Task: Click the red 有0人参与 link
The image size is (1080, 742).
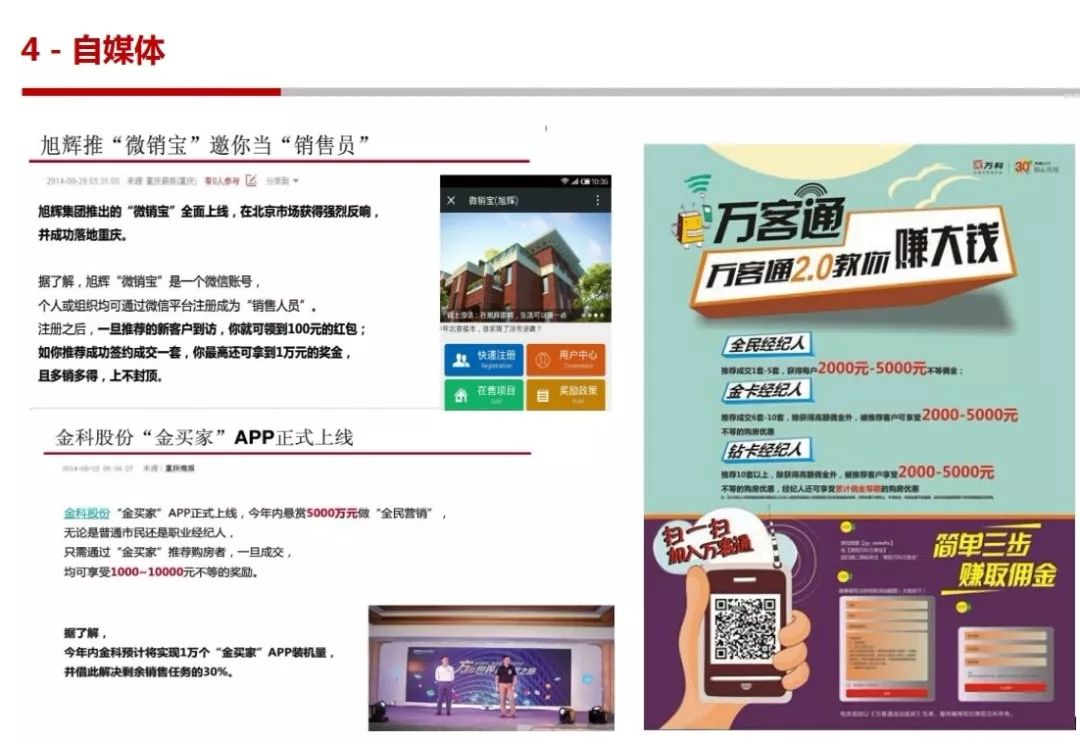Action: tap(222, 181)
